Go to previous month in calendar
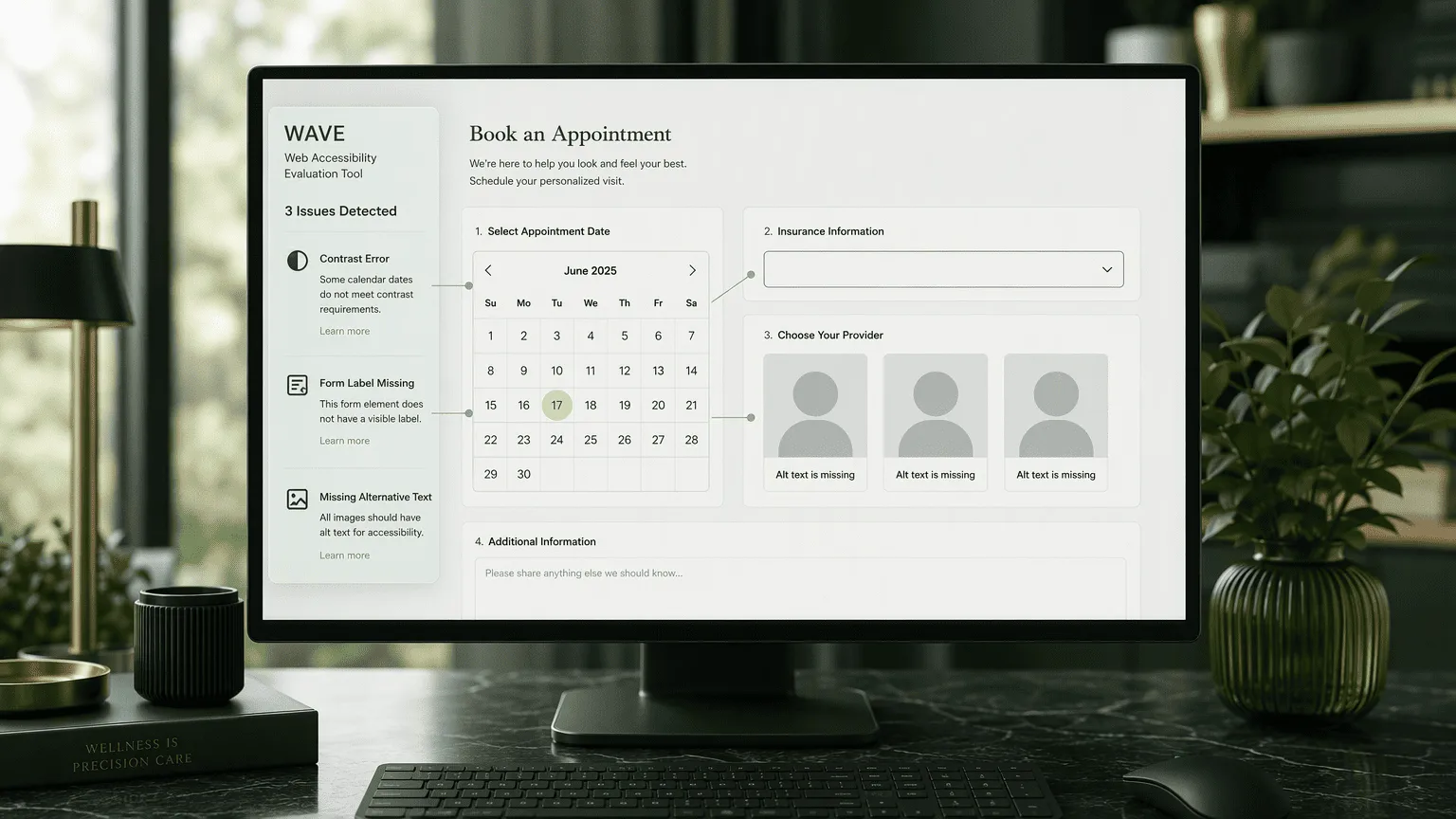This screenshot has width=1456, height=819. tap(488, 270)
